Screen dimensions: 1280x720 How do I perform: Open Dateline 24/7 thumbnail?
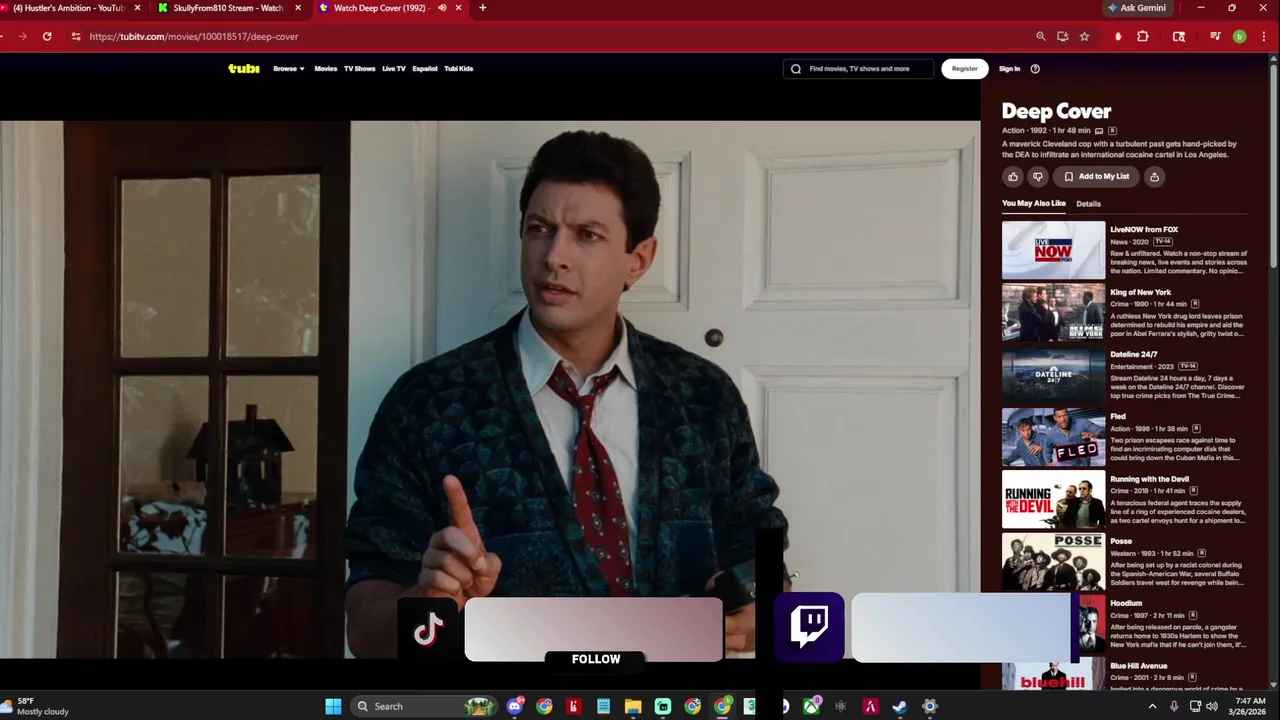1053,374
